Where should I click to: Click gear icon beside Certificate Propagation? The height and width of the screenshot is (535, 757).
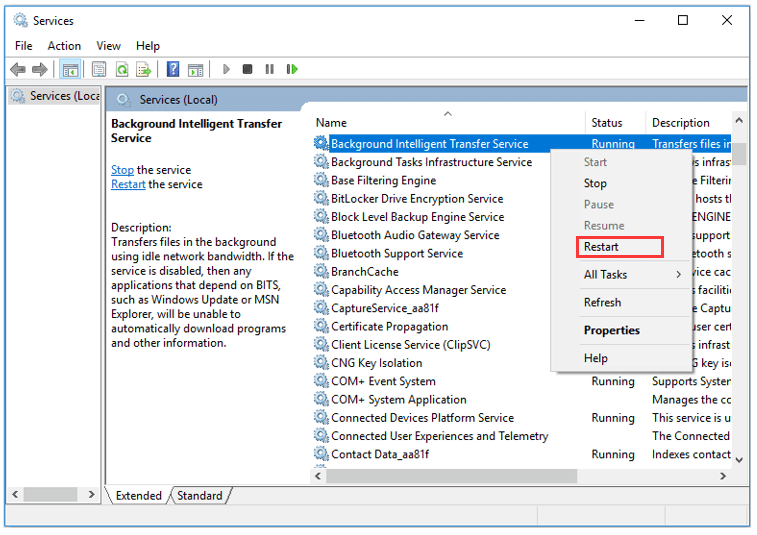(321, 326)
